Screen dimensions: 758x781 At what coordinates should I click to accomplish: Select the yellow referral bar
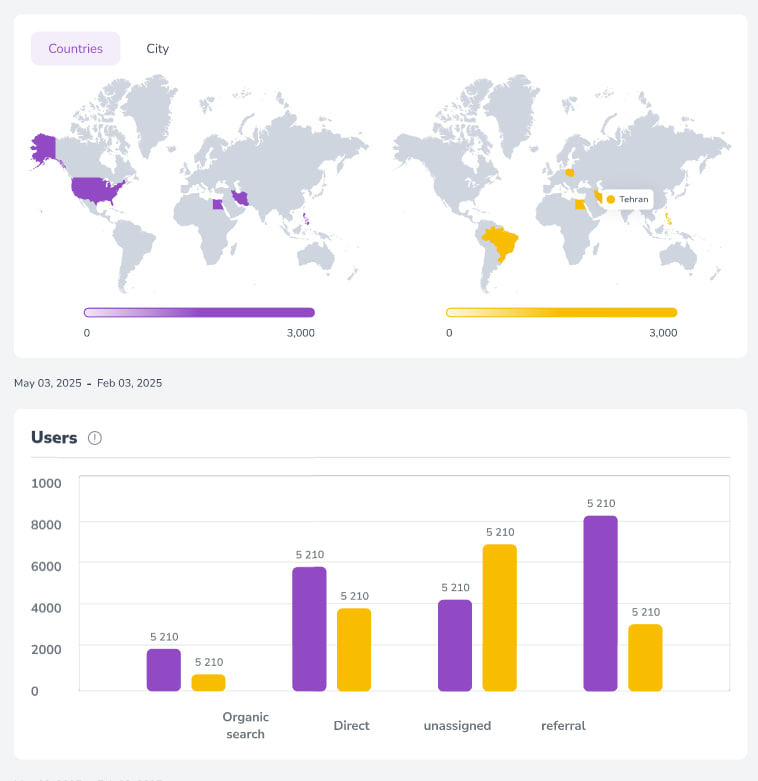click(645, 657)
